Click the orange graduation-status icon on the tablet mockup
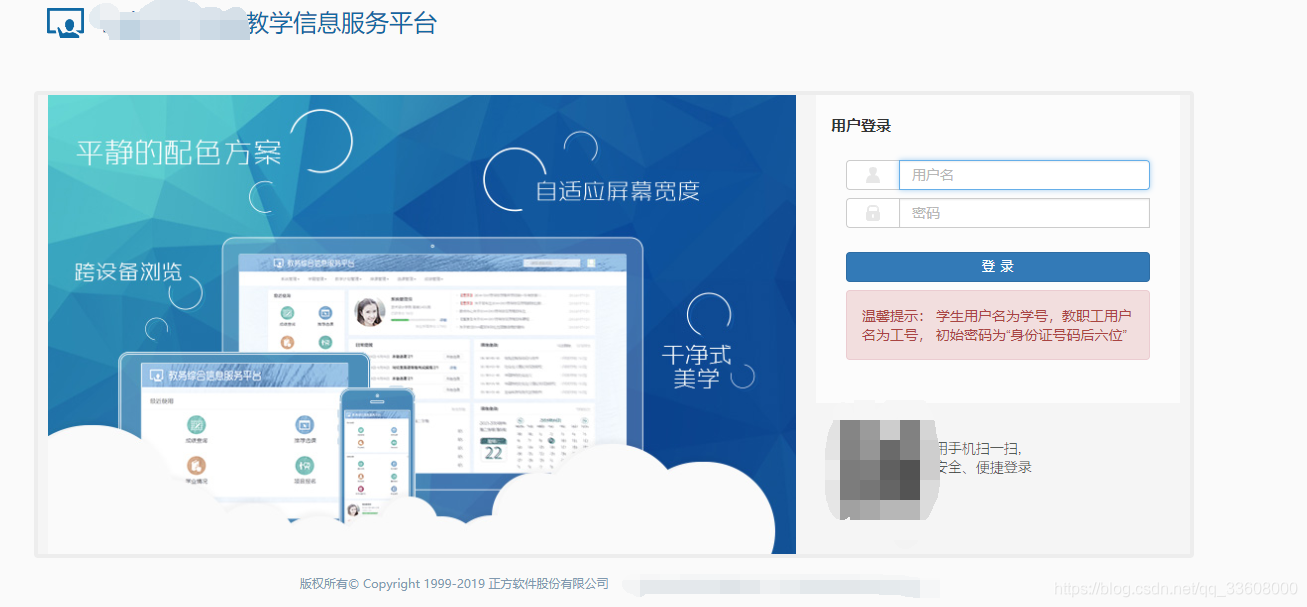Viewport: 1307px width, 607px height. [195, 467]
